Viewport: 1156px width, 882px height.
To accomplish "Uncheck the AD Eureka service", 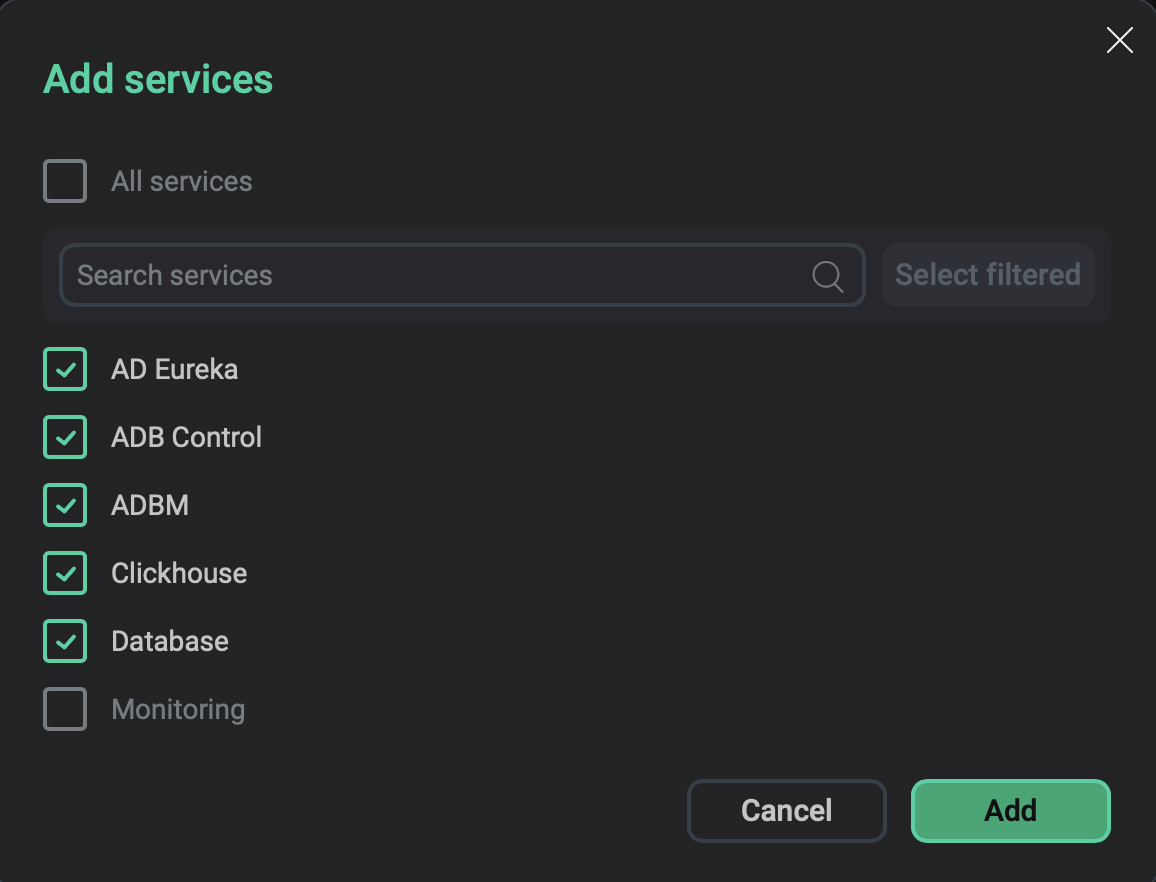I will 64,369.
